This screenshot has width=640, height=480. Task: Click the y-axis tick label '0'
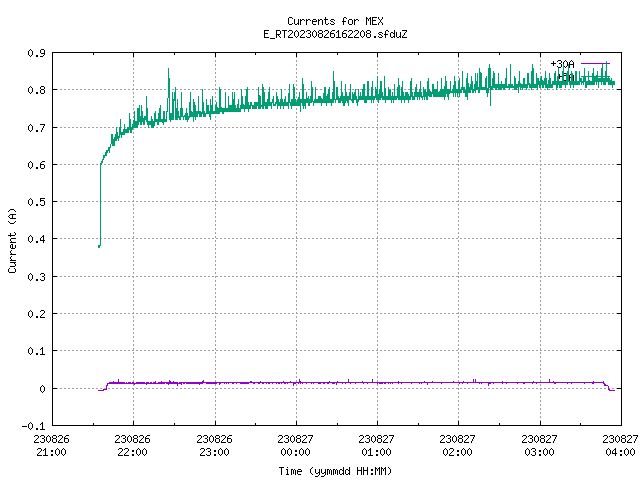[x=42, y=389]
